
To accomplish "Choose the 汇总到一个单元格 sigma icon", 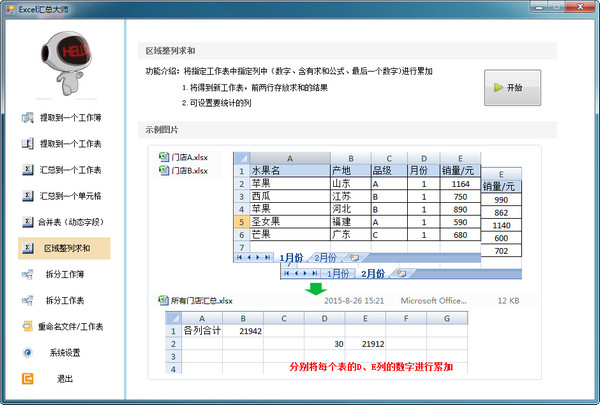I will click(x=28, y=196).
